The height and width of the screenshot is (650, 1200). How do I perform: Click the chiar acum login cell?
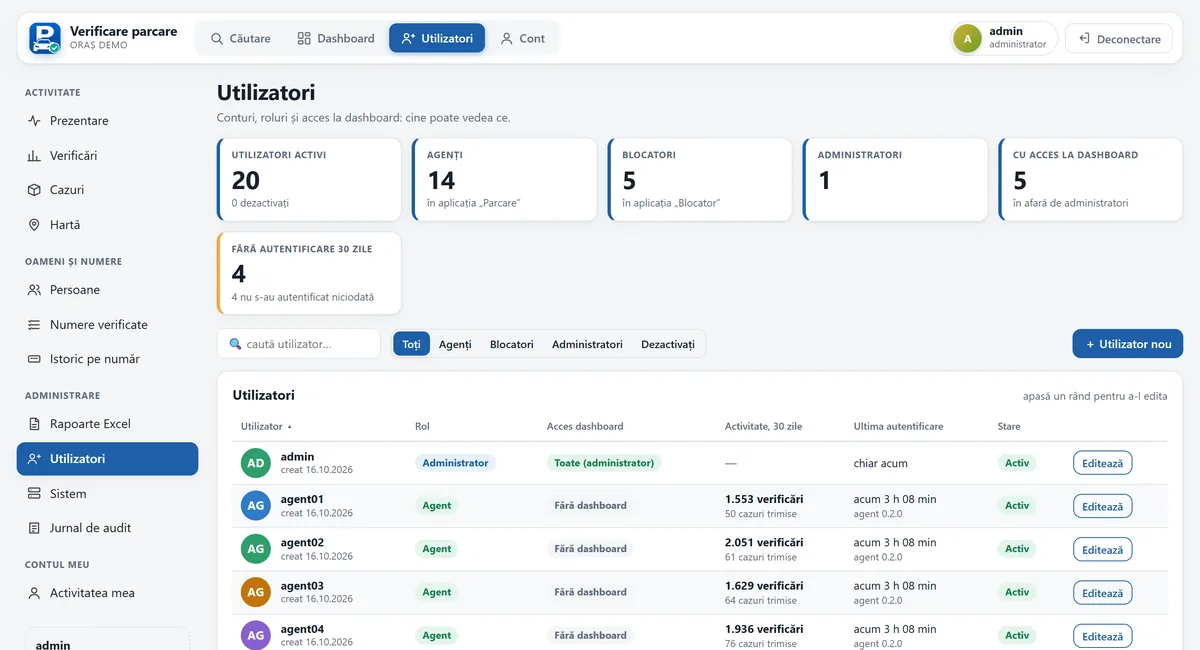click(881, 464)
